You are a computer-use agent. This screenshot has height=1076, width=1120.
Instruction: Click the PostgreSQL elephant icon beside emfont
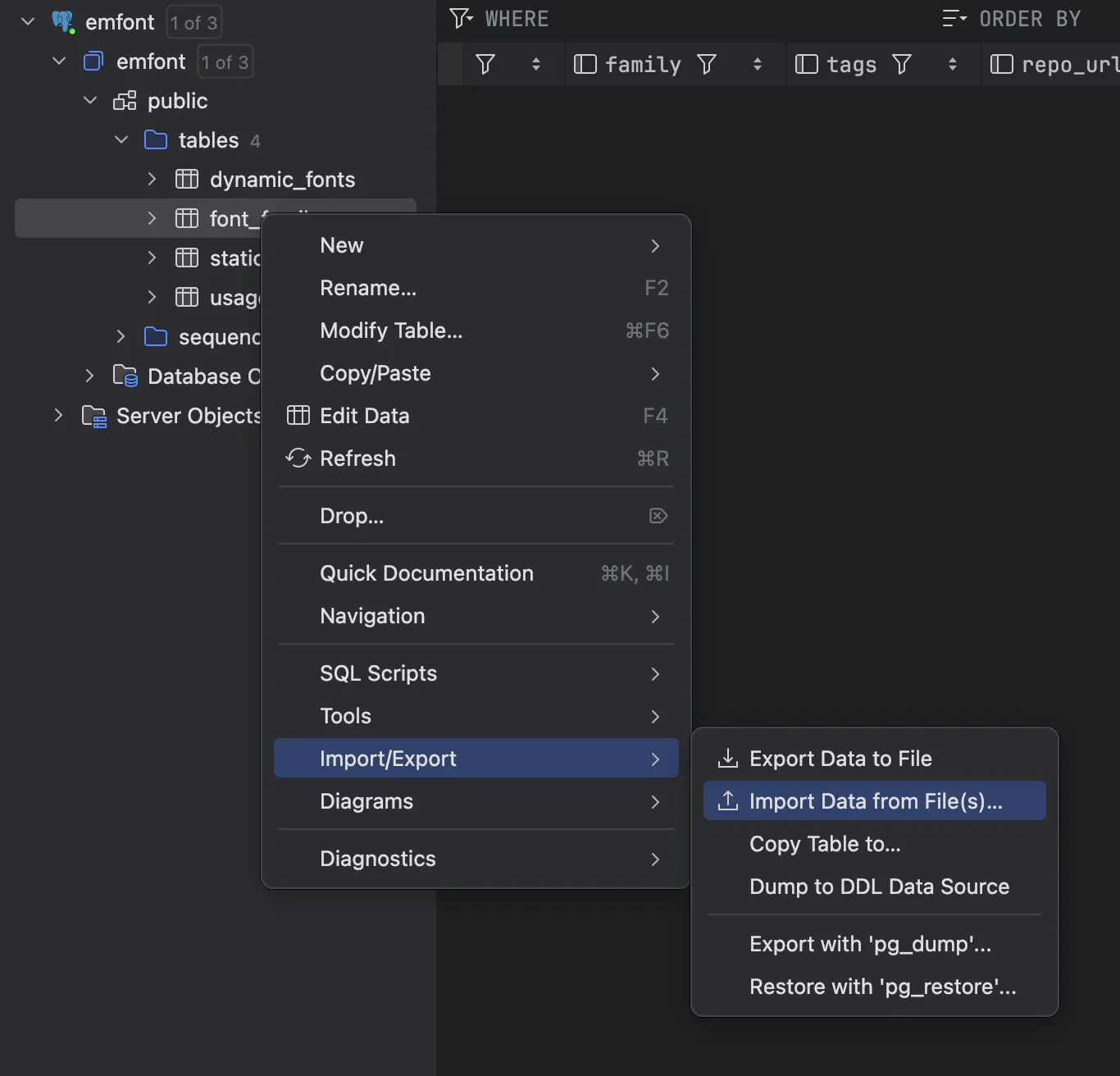click(x=63, y=22)
